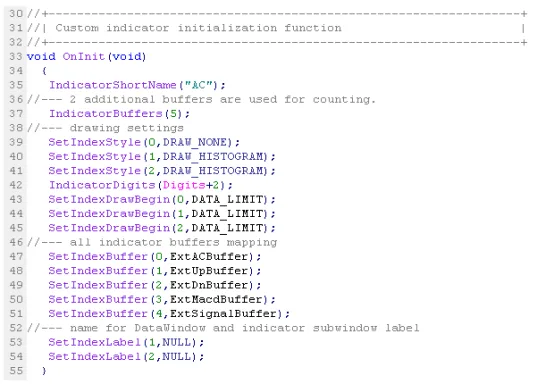Image resolution: width=554 pixels, height=384 pixels.
Task: Click ExtDnBuffer on line 49
Action: click(209, 285)
